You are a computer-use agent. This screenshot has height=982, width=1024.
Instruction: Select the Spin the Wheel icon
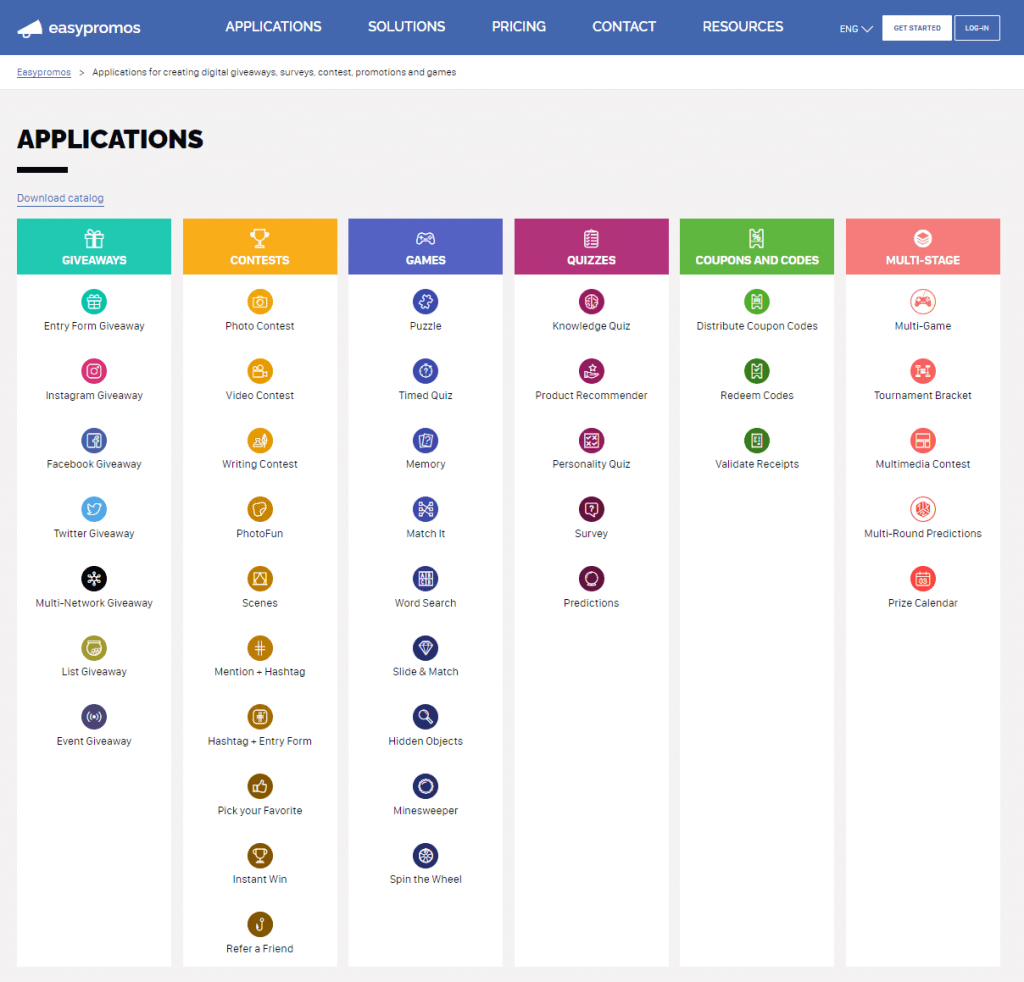426,855
